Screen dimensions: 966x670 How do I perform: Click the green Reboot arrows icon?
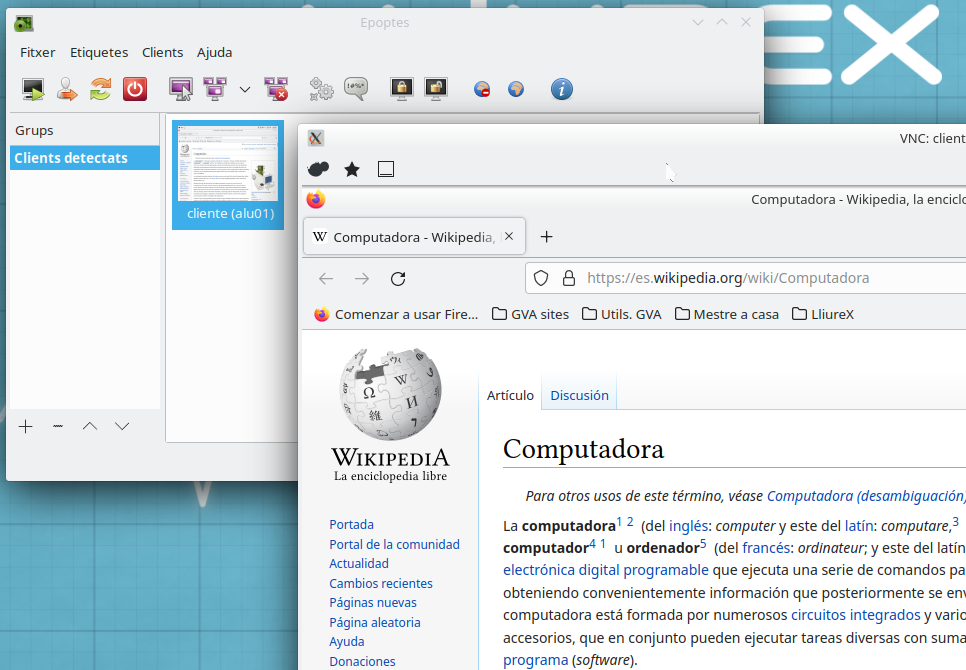[x=100, y=89]
